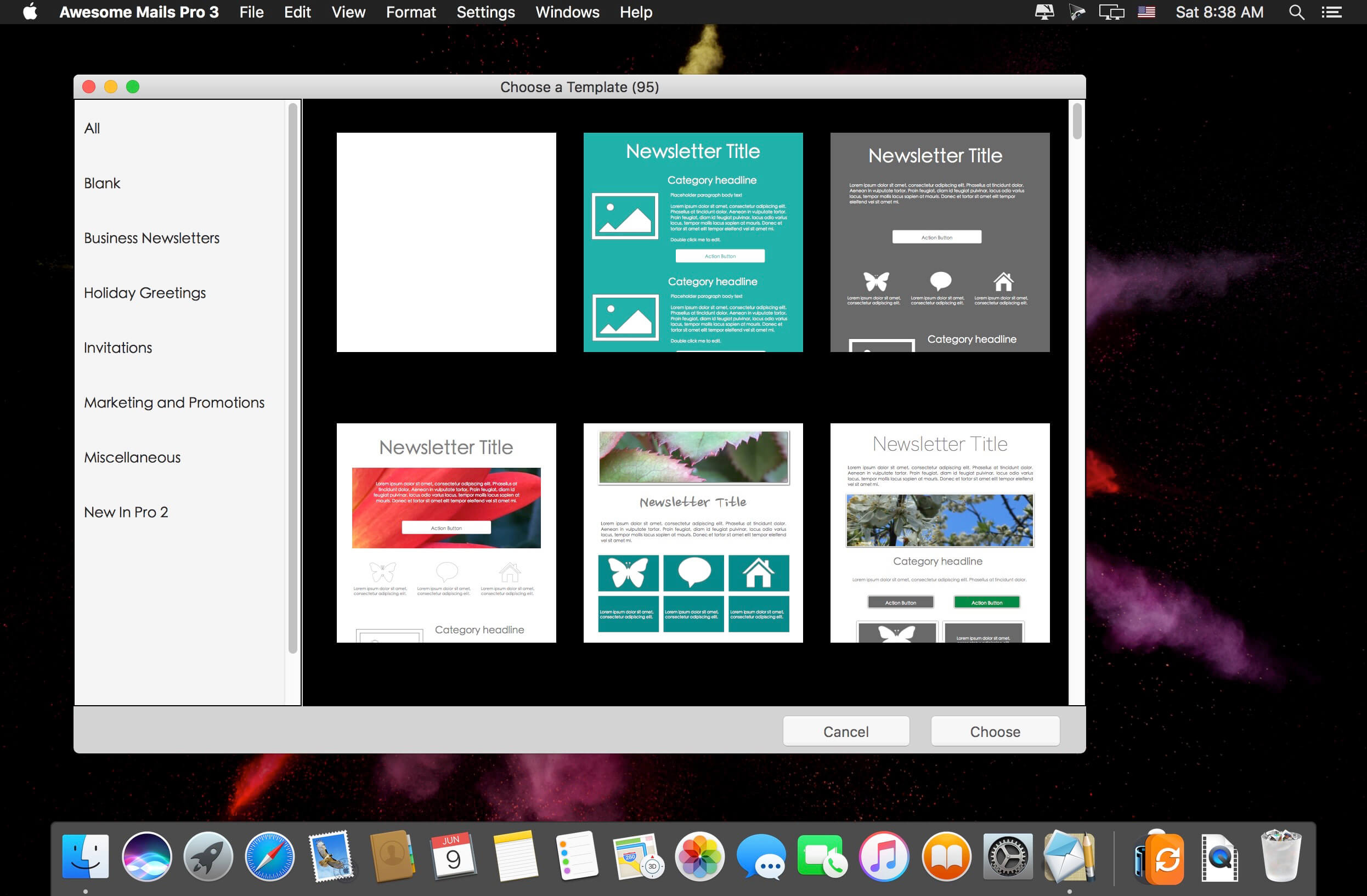Open Awesome Mails Pro dock icon
This screenshot has width=1367, height=896.
pyautogui.click(x=1069, y=857)
